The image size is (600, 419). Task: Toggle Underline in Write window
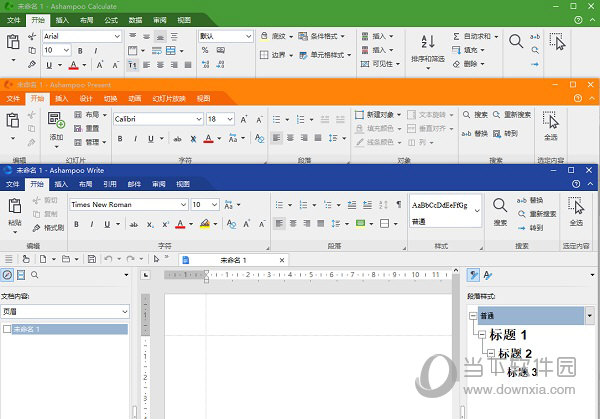(107, 224)
